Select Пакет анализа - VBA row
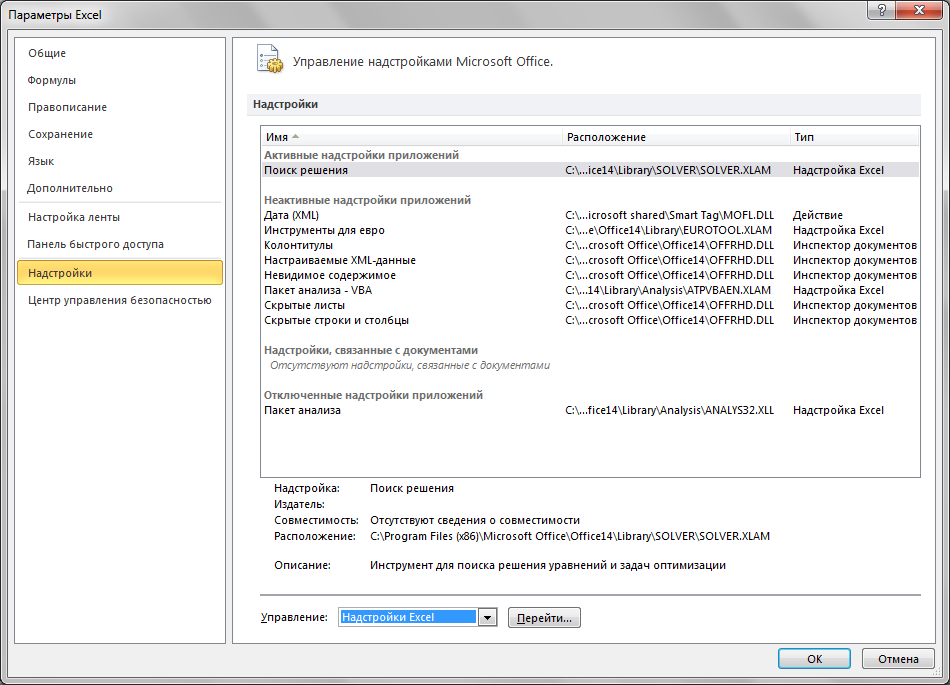950x685 pixels. tap(590, 290)
